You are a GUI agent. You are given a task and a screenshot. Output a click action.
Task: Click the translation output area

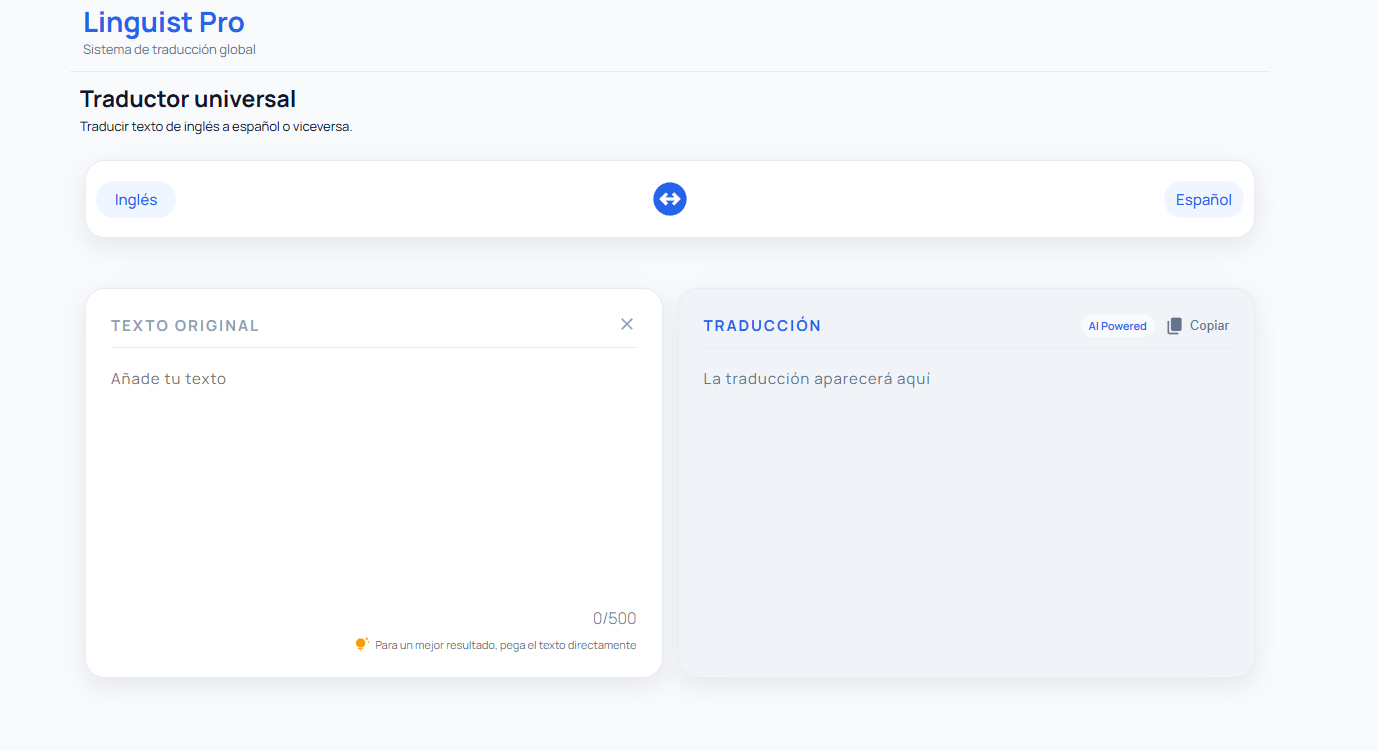[x=966, y=510]
